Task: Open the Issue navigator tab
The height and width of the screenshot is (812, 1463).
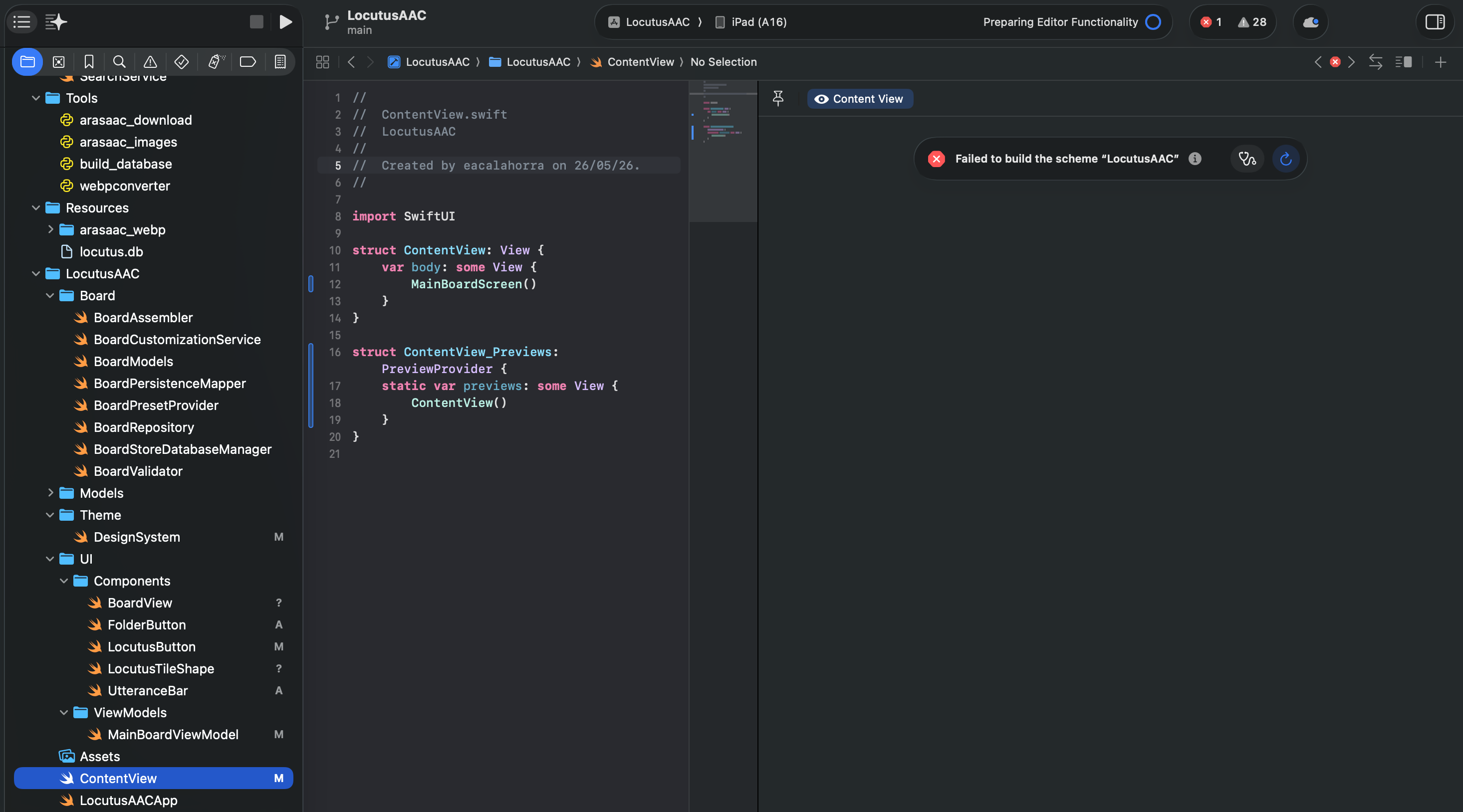Action: pos(150,62)
